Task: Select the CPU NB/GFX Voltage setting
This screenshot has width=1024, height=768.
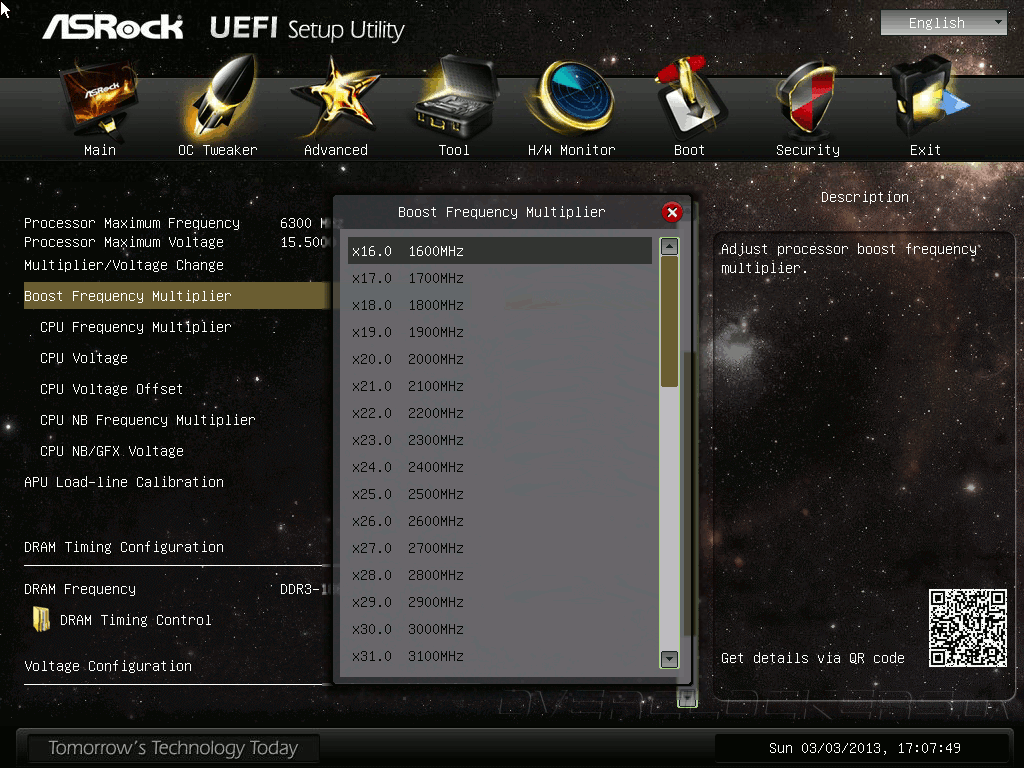Action: click(x=112, y=451)
